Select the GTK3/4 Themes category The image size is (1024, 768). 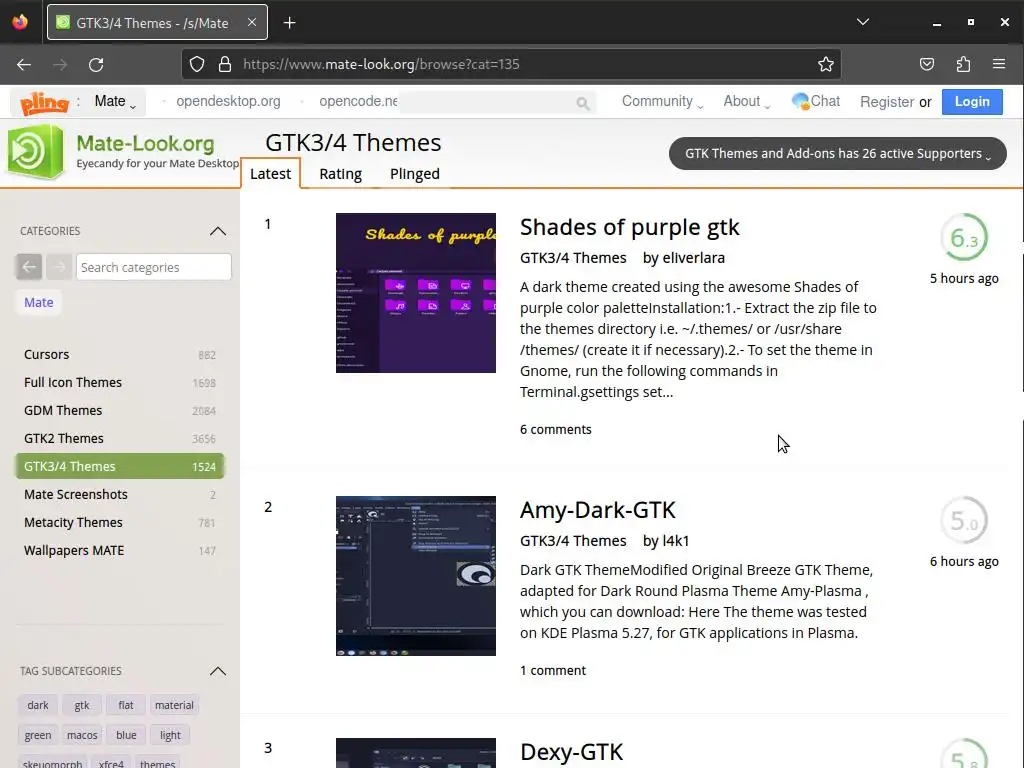[120, 466]
